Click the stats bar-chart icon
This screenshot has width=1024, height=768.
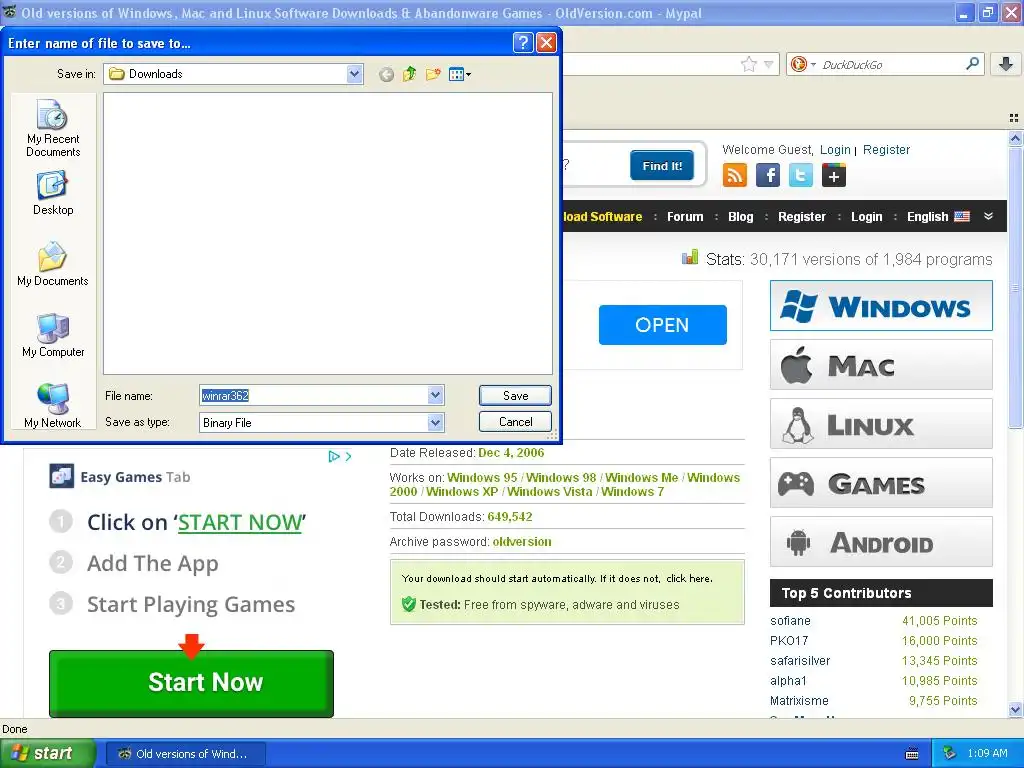click(x=690, y=258)
